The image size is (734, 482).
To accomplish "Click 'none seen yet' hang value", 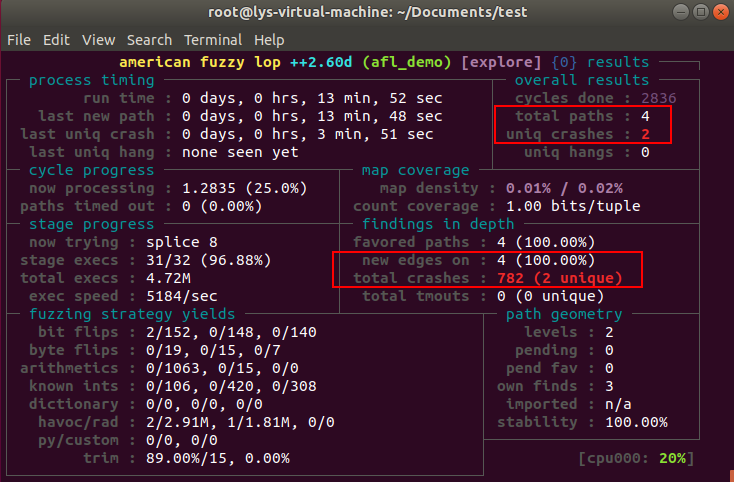I will coord(240,152).
